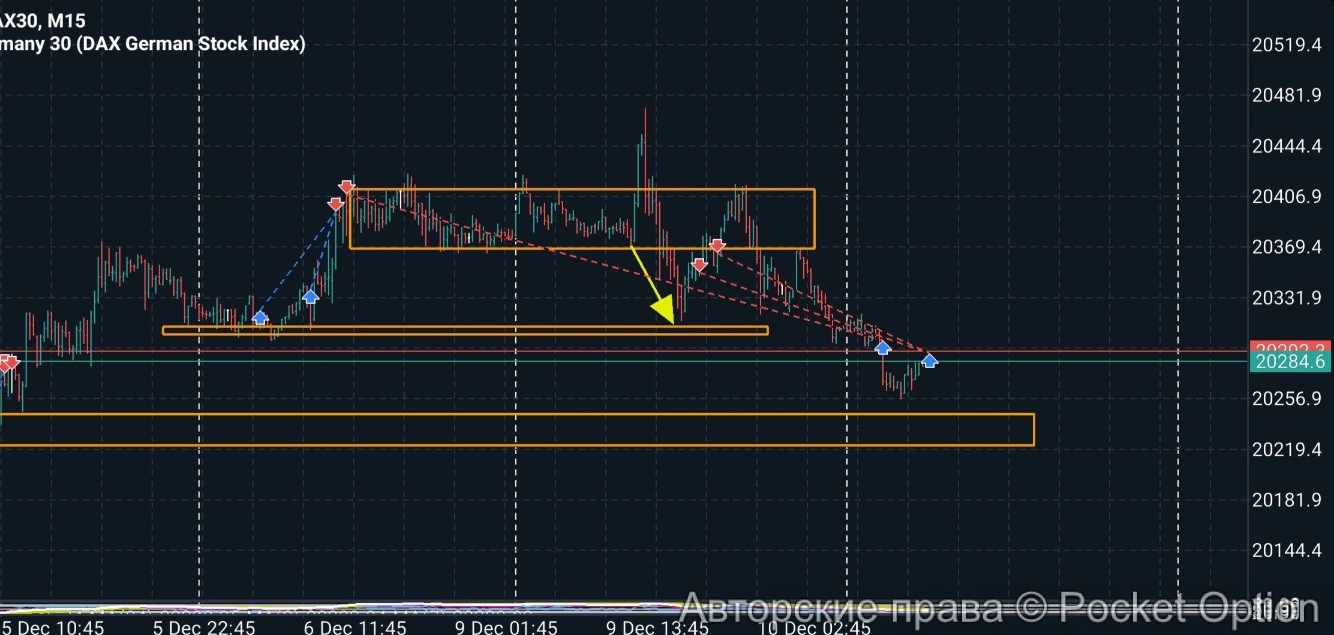Image resolution: width=1334 pixels, height=635 pixels.
Task: Click the 20406.9 level on the price axis
Action: (x=1287, y=197)
